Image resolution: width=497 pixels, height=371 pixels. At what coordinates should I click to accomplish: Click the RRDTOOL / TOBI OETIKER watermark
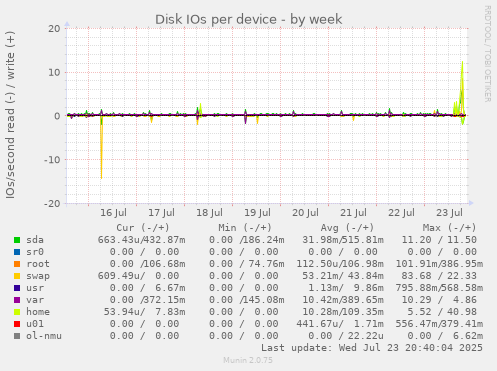(487, 54)
